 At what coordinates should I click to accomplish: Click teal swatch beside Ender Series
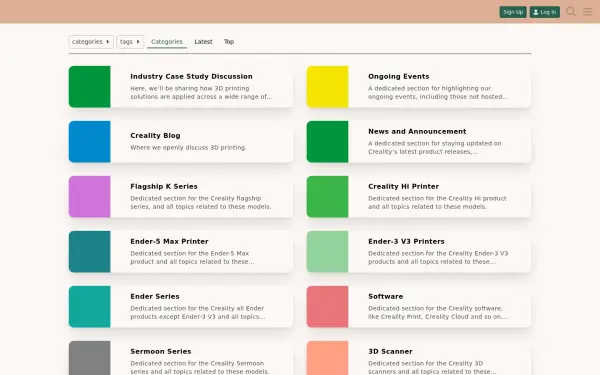90,307
